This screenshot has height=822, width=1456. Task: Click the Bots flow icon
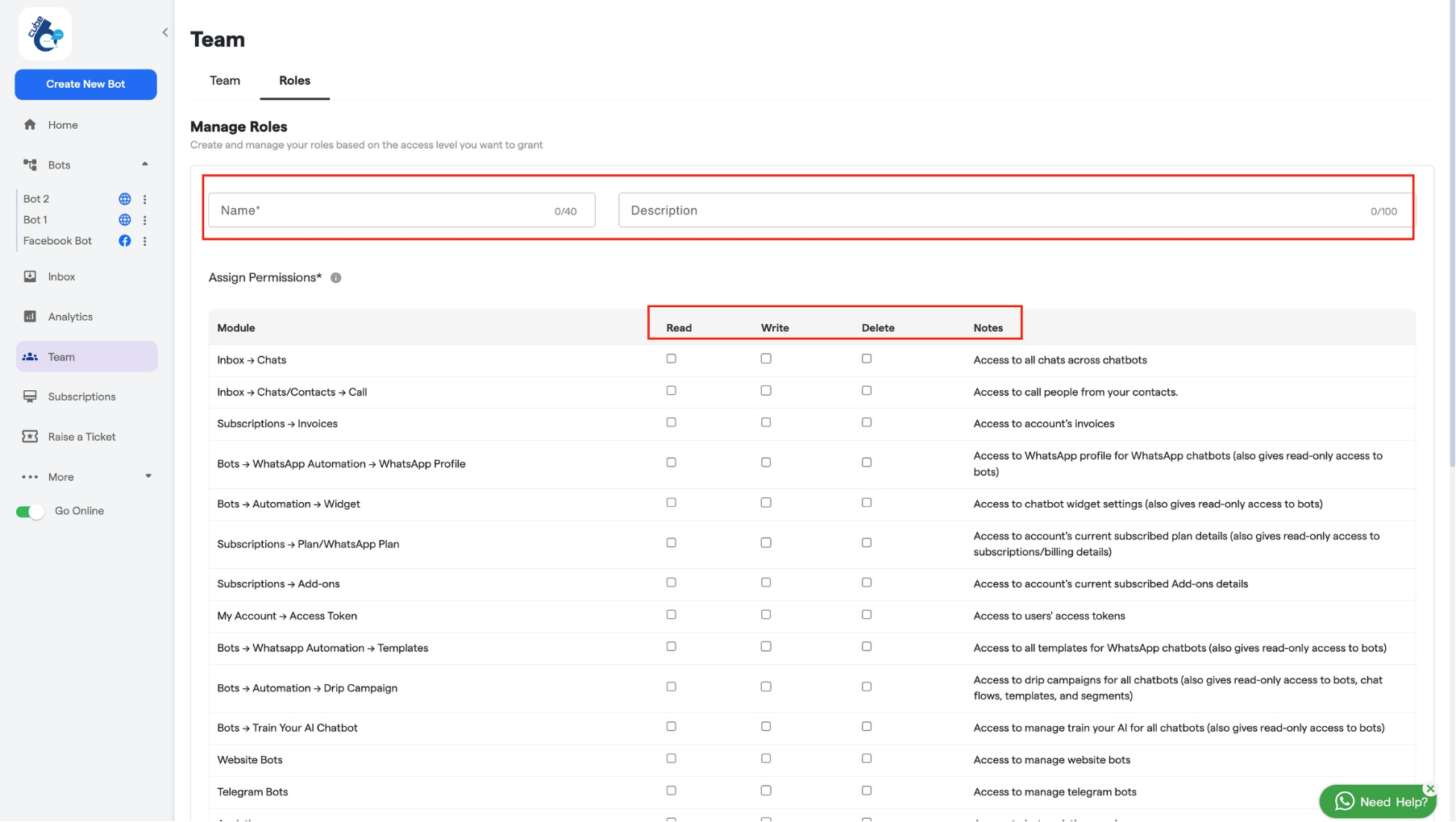(x=30, y=164)
